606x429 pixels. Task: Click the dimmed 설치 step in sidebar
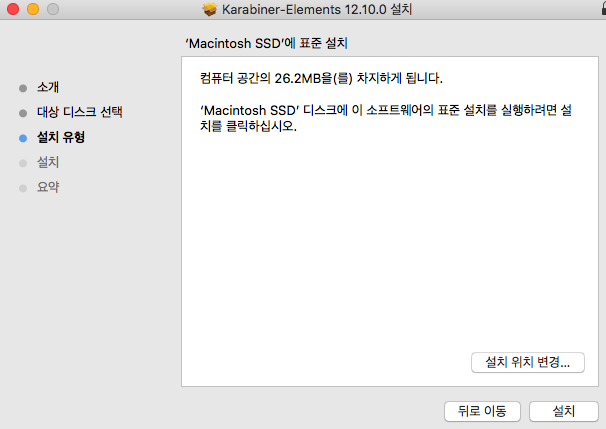point(48,162)
